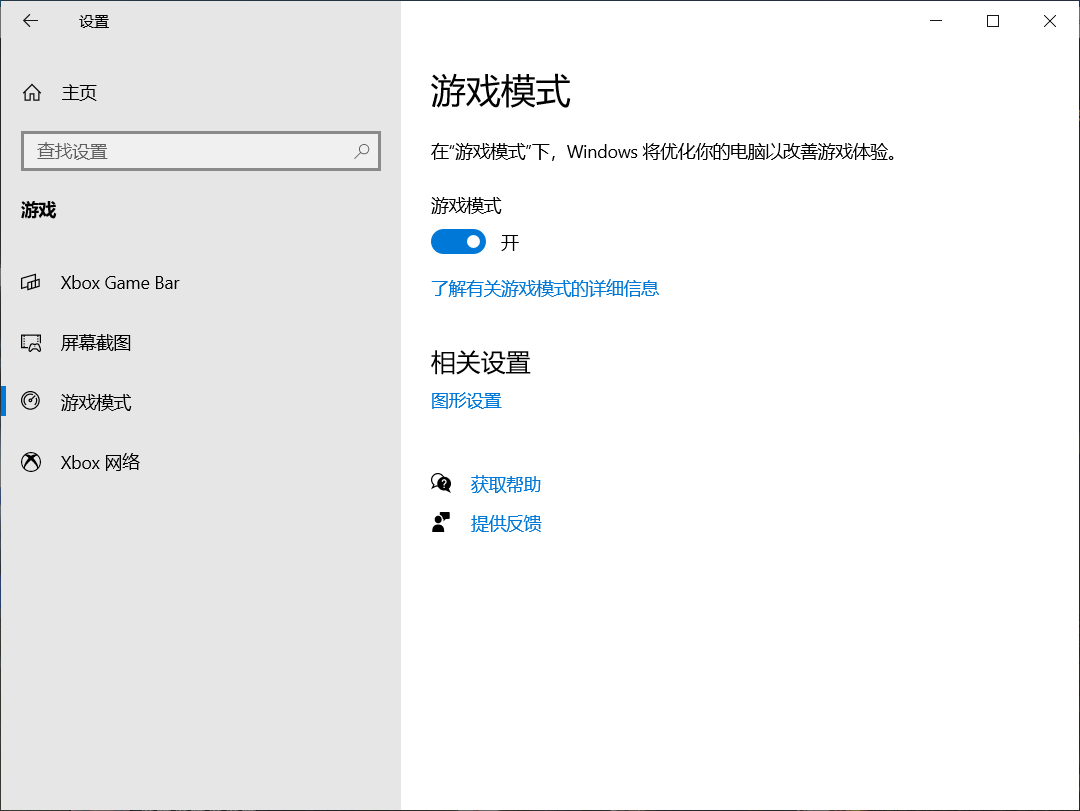
Task: Open the 主页 home page label
Action: pyautogui.click(x=79, y=92)
